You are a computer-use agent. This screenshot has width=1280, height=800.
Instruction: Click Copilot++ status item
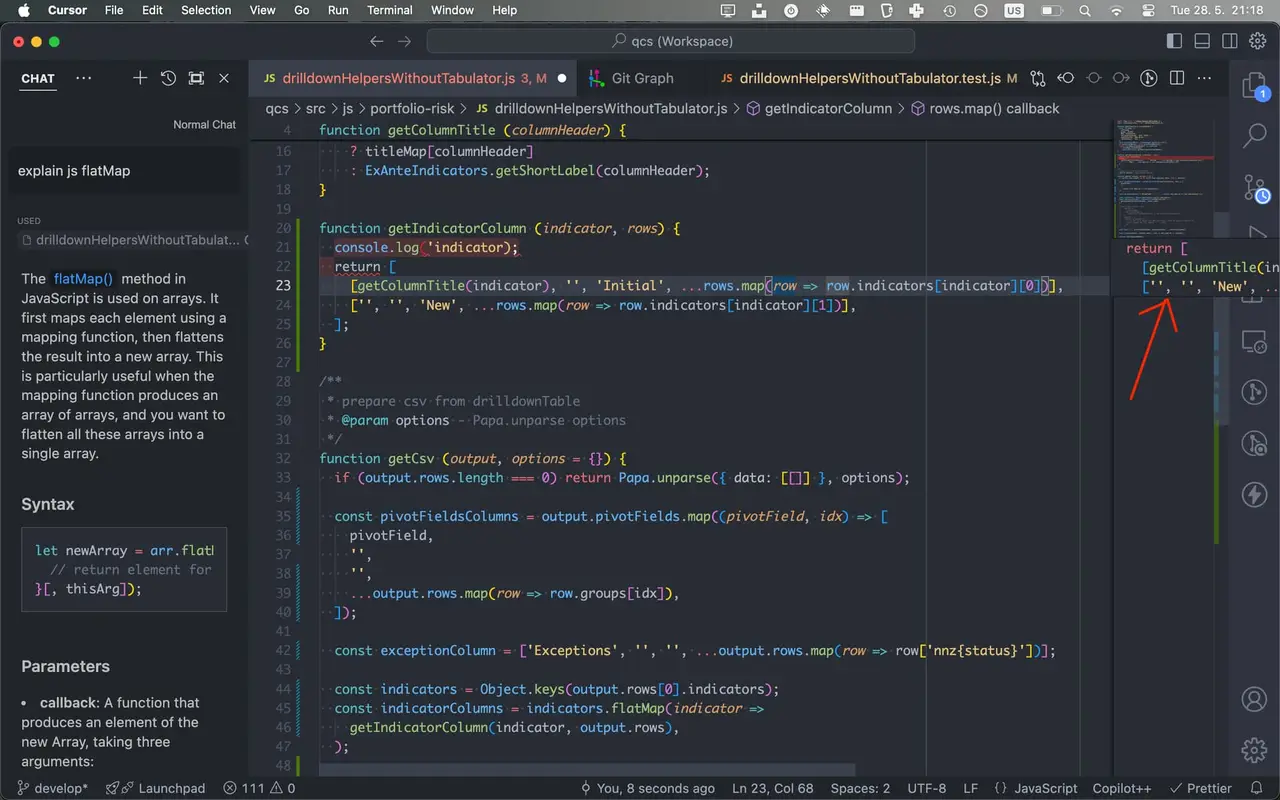pyautogui.click(x=1124, y=788)
